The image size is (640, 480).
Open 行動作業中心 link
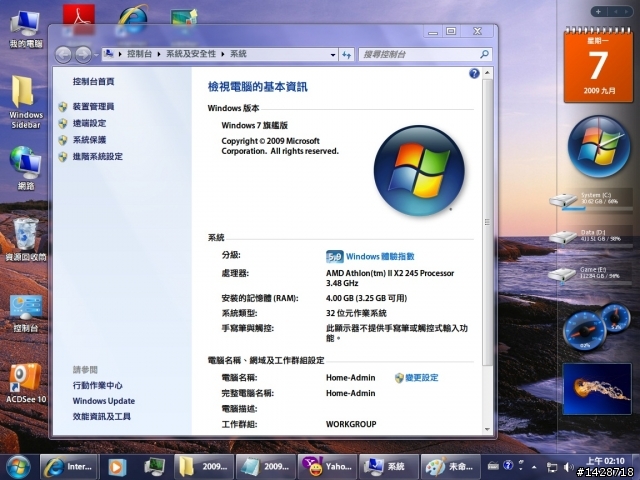click(98, 385)
